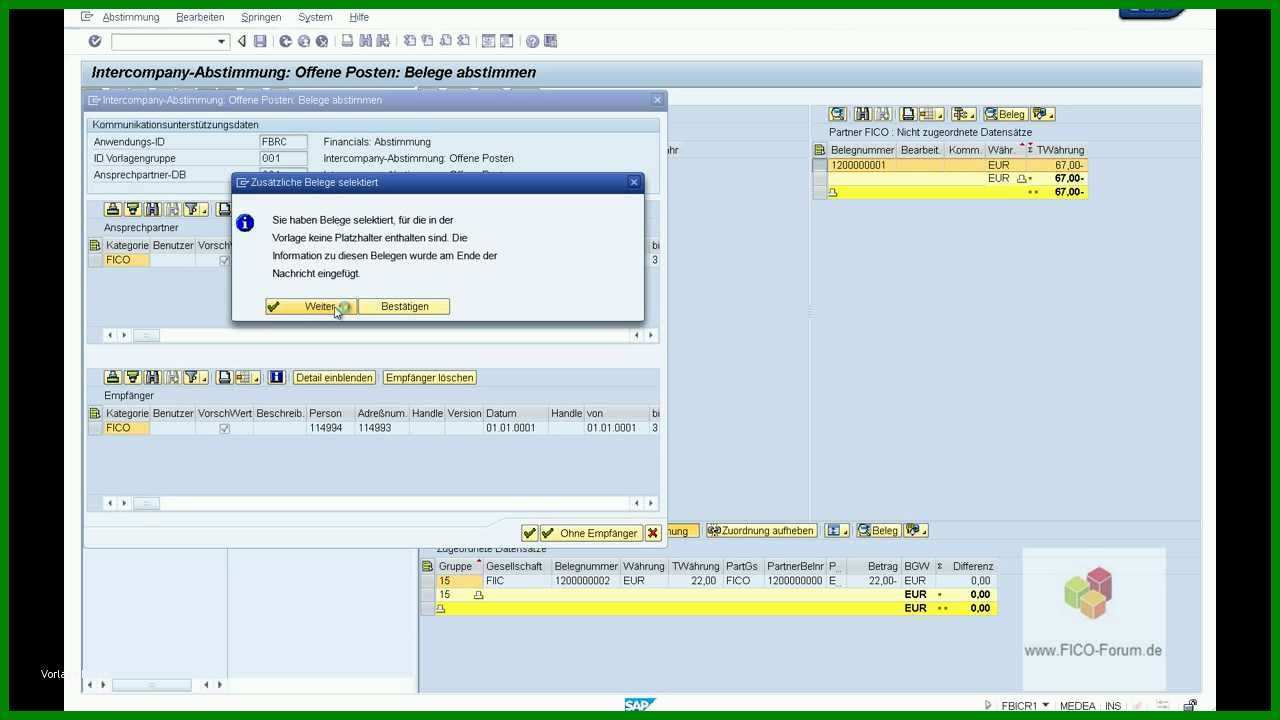
Task: Click the Print icon in standard toolbar
Action: [x=347, y=41]
